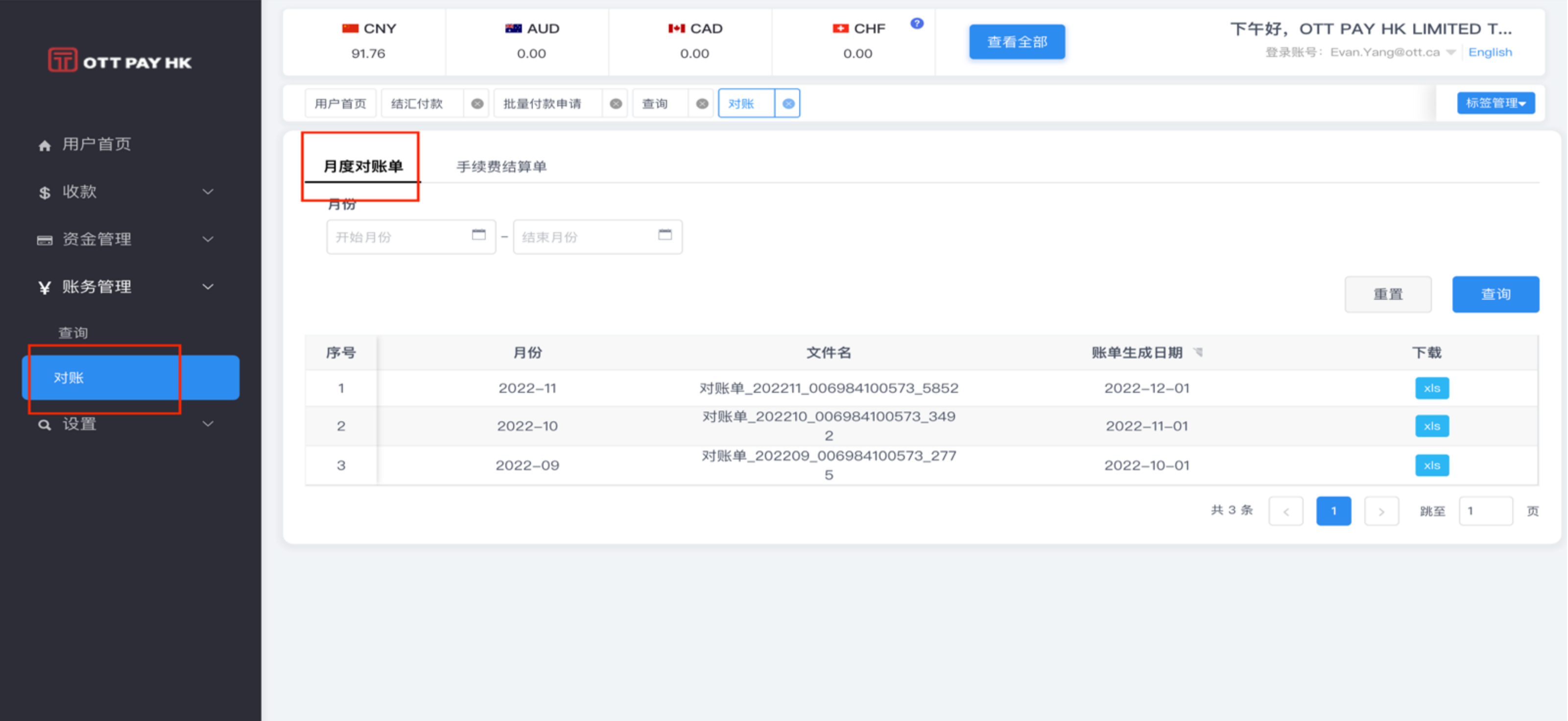Click the 重置 button
The width and height of the screenshot is (1568, 721).
coord(1388,295)
